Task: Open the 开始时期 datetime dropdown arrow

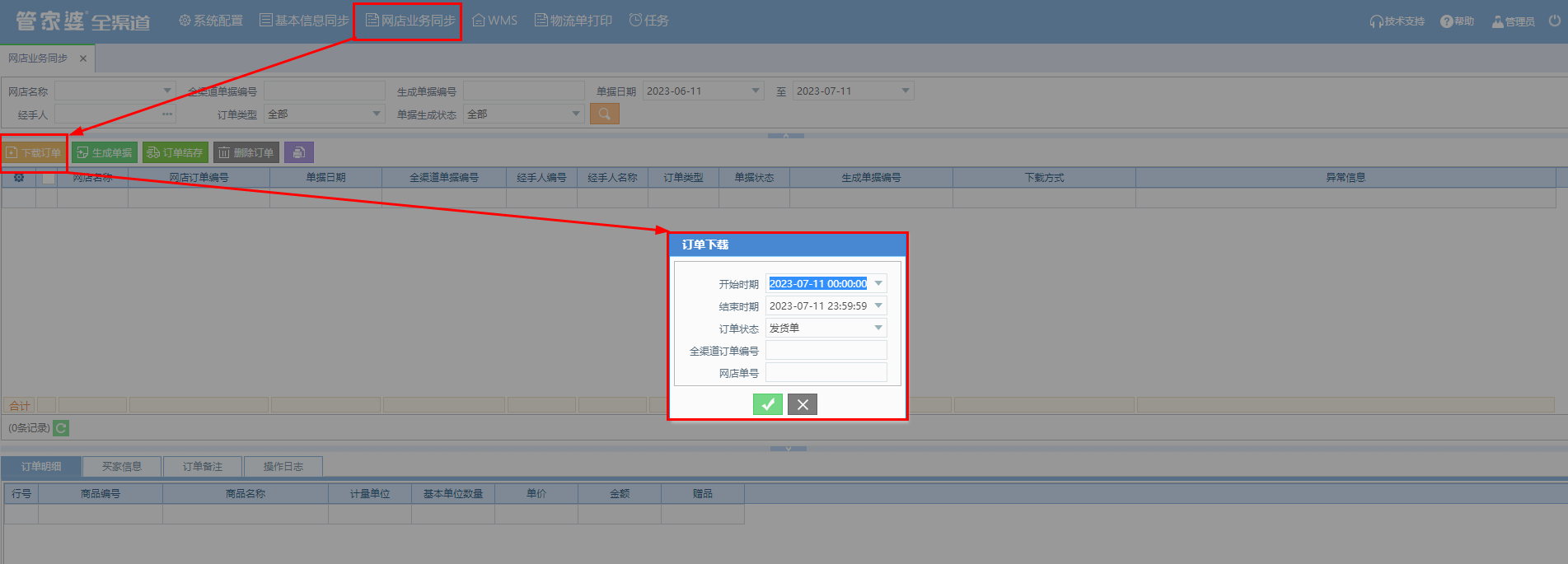Action: click(x=878, y=283)
